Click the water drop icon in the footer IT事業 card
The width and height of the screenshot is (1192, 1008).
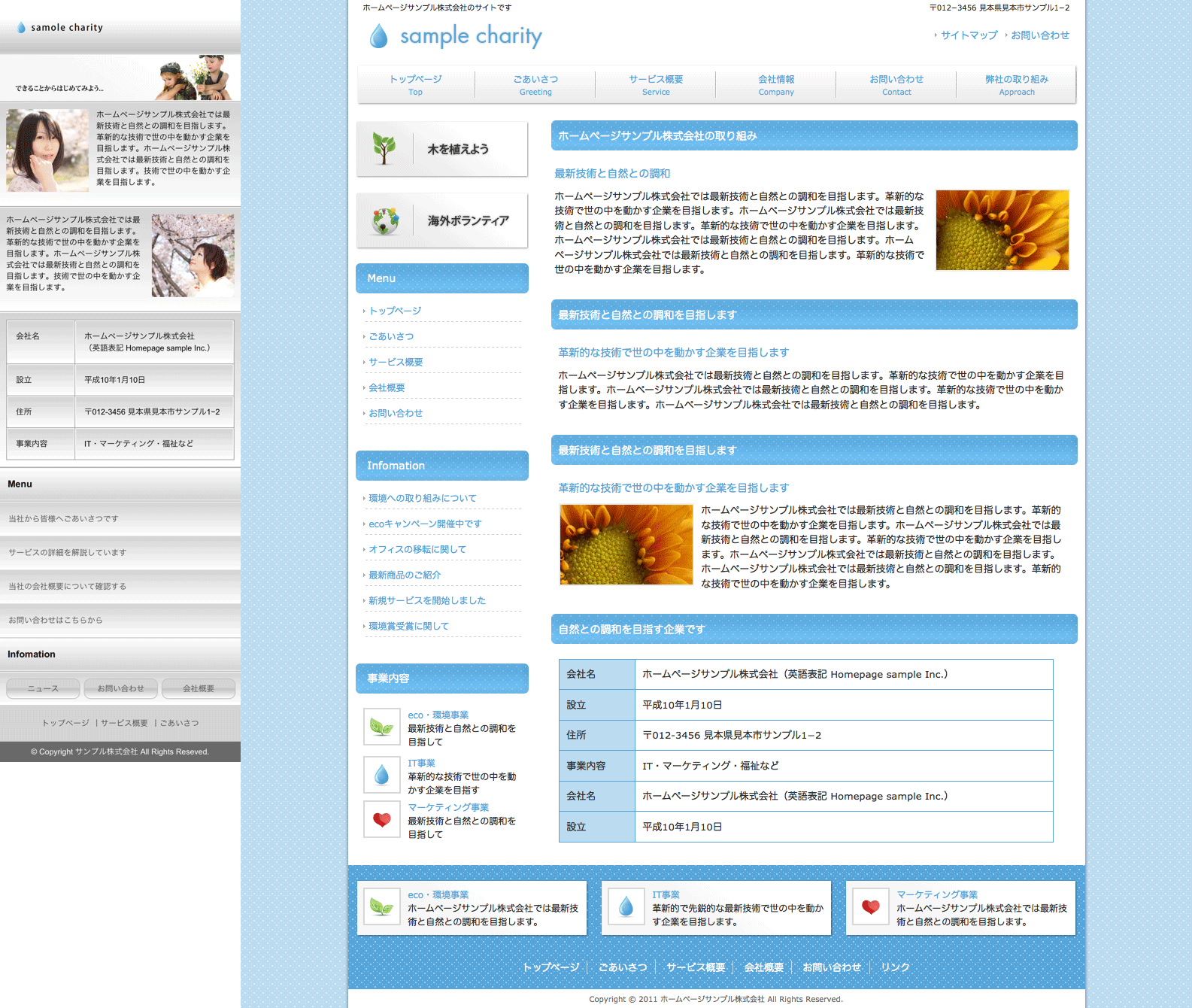pos(626,907)
